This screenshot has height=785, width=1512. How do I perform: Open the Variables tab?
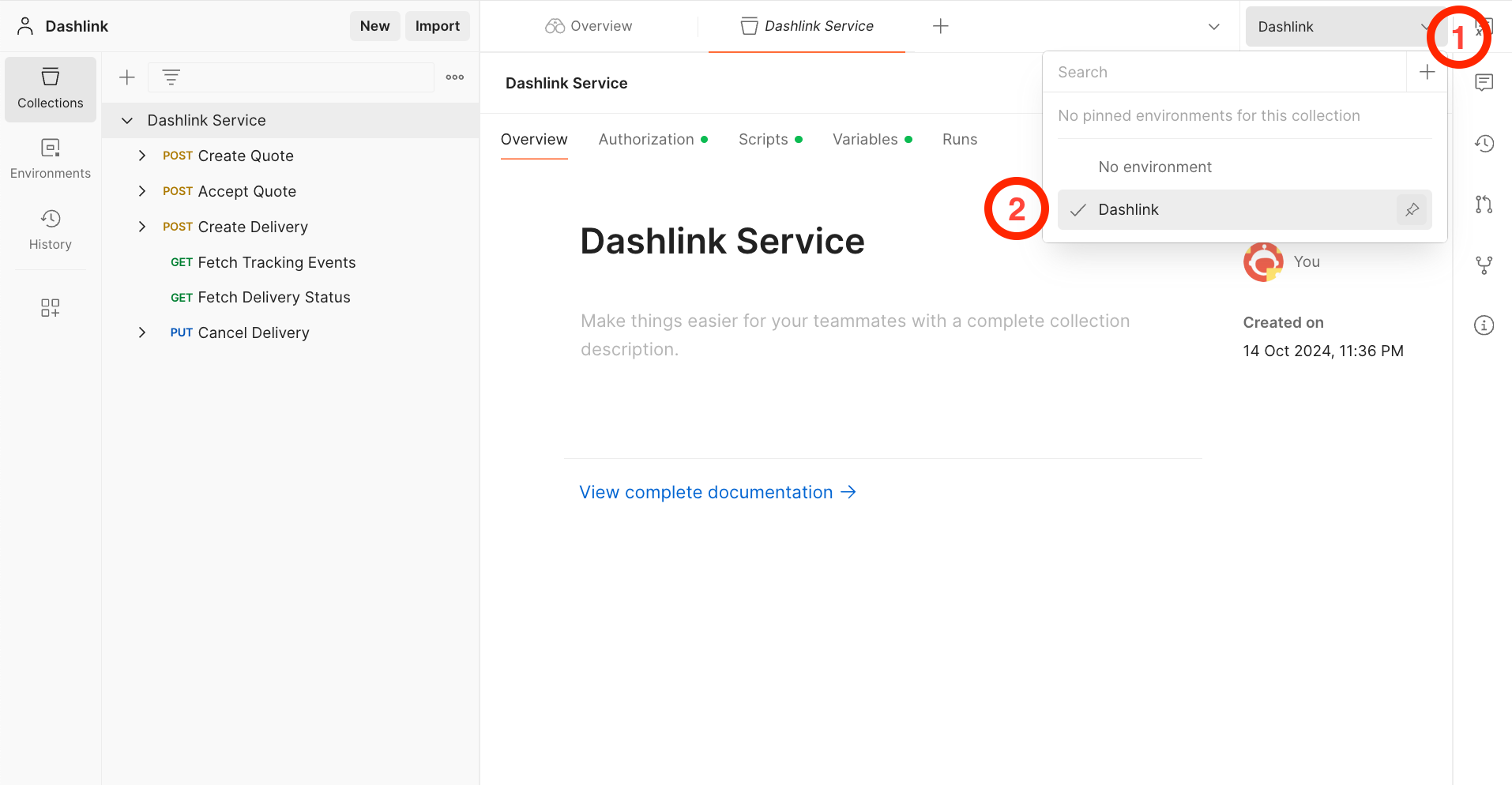[865, 139]
